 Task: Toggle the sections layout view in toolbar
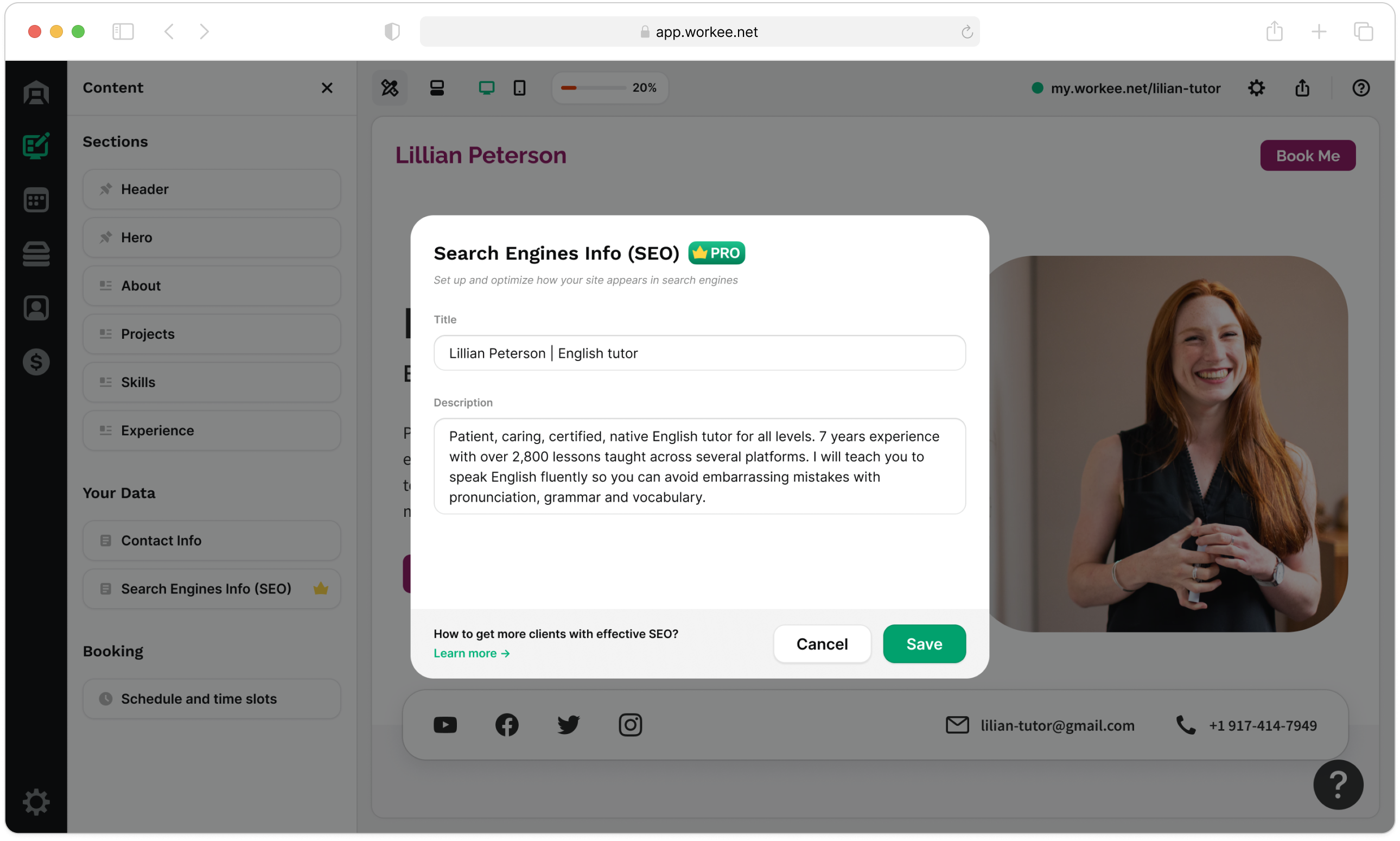click(437, 88)
